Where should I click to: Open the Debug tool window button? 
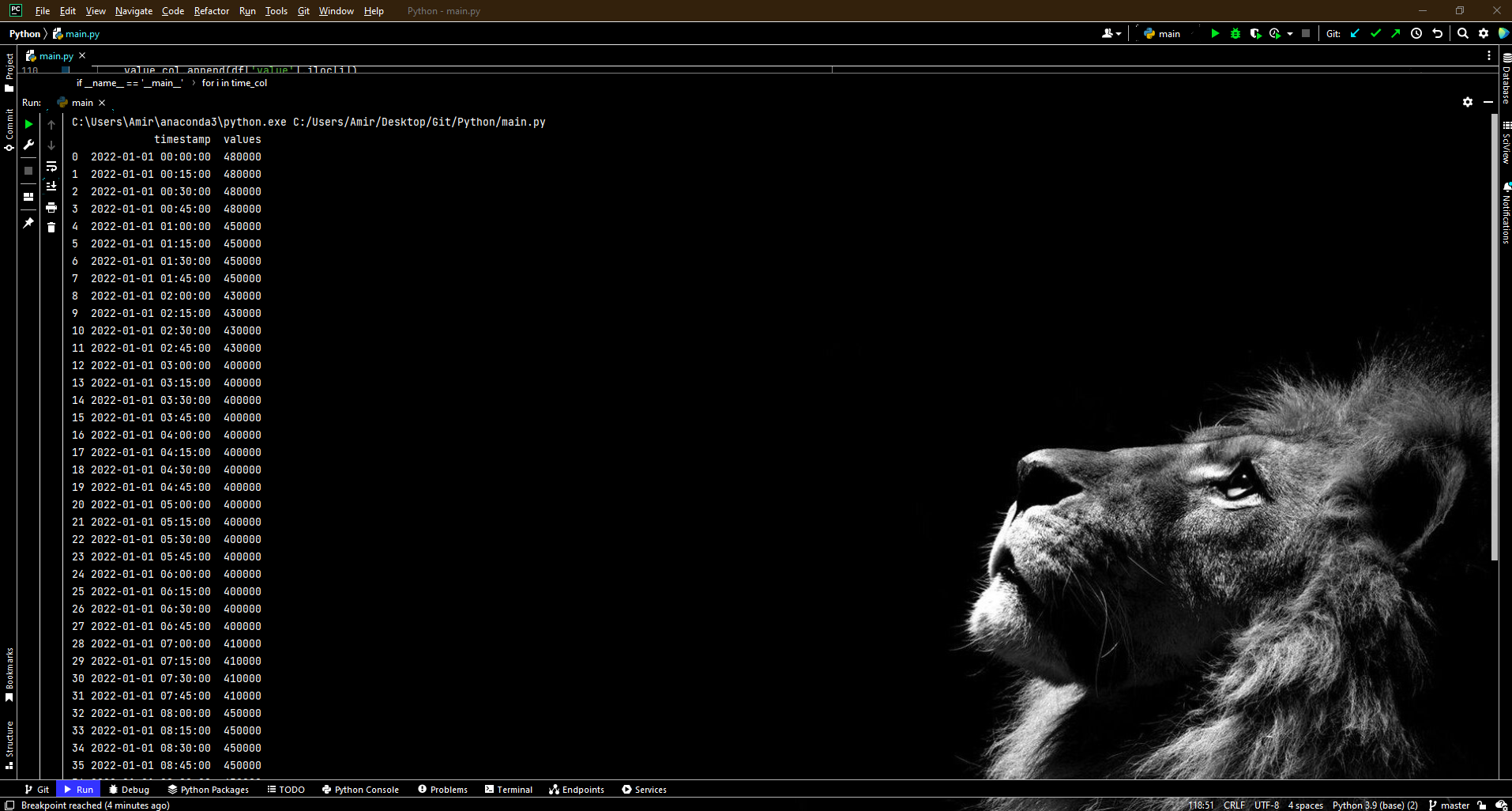129,789
